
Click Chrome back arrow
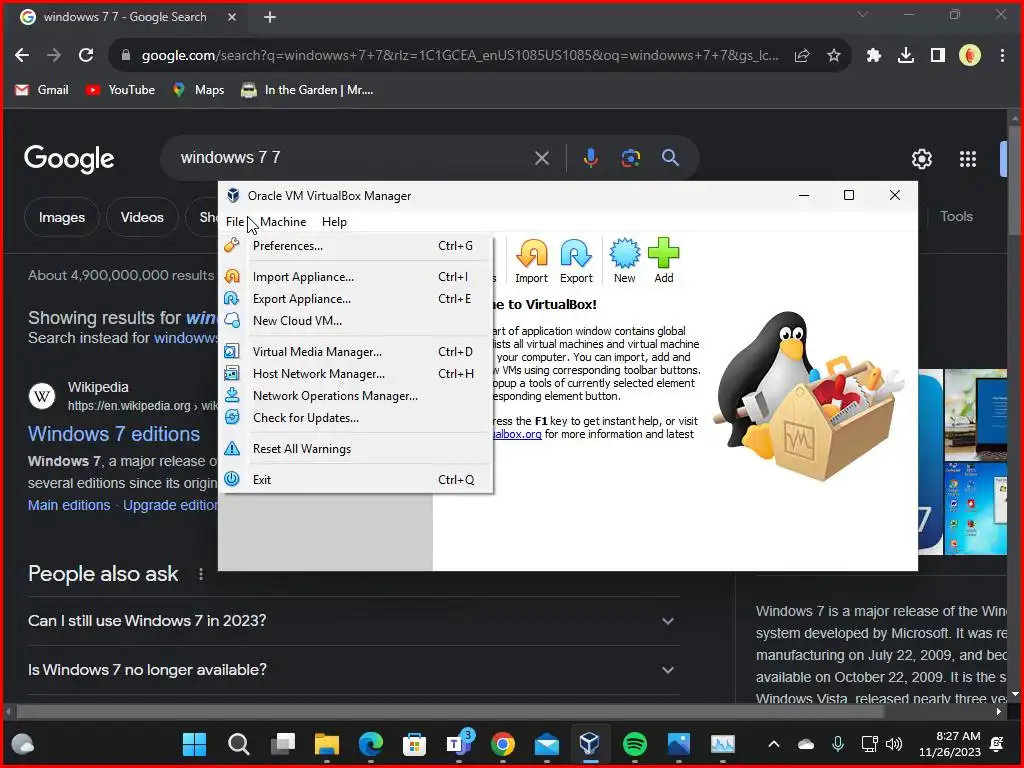(22, 56)
